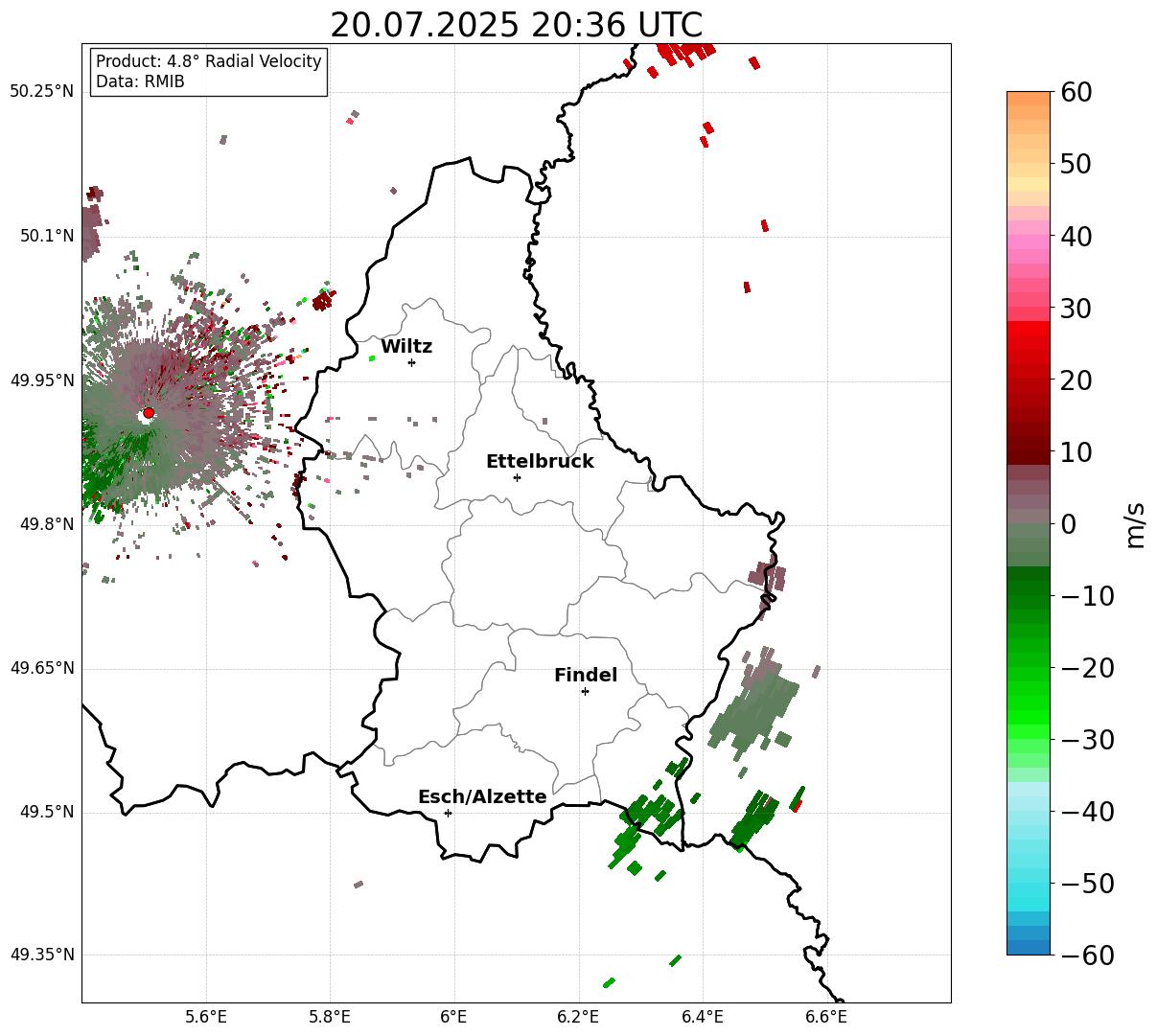The width and height of the screenshot is (1157, 1036).
Task: Click the 6.4°E longitude label
Action: (x=703, y=1017)
